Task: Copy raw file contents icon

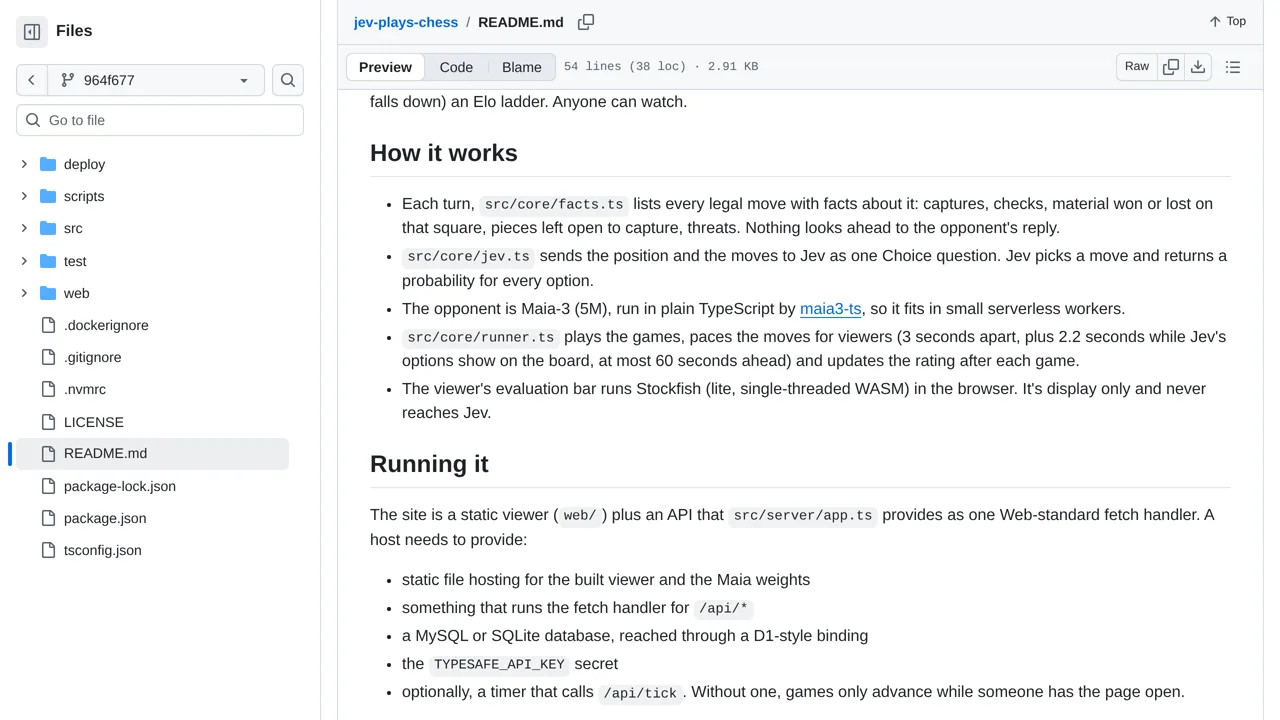Action: [x=1171, y=67]
